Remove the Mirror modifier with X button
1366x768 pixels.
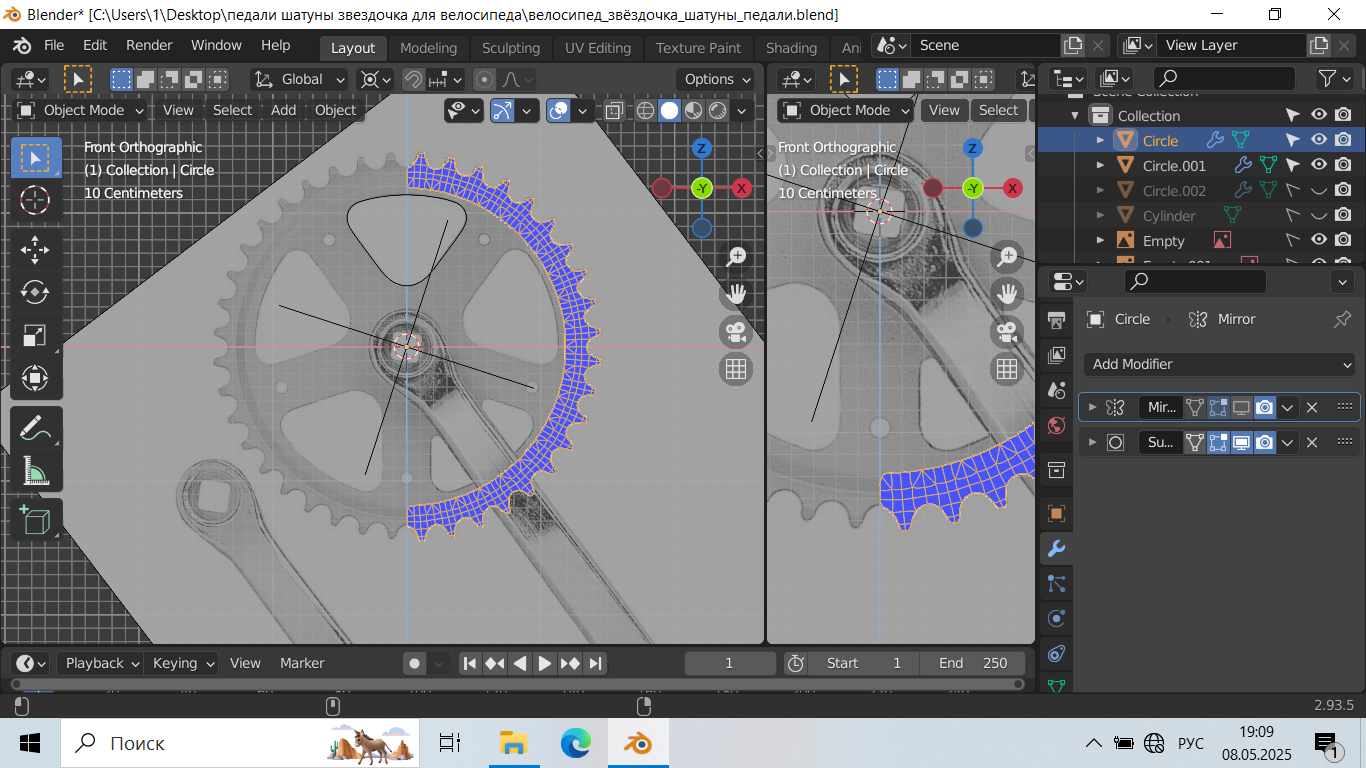tap(1312, 407)
